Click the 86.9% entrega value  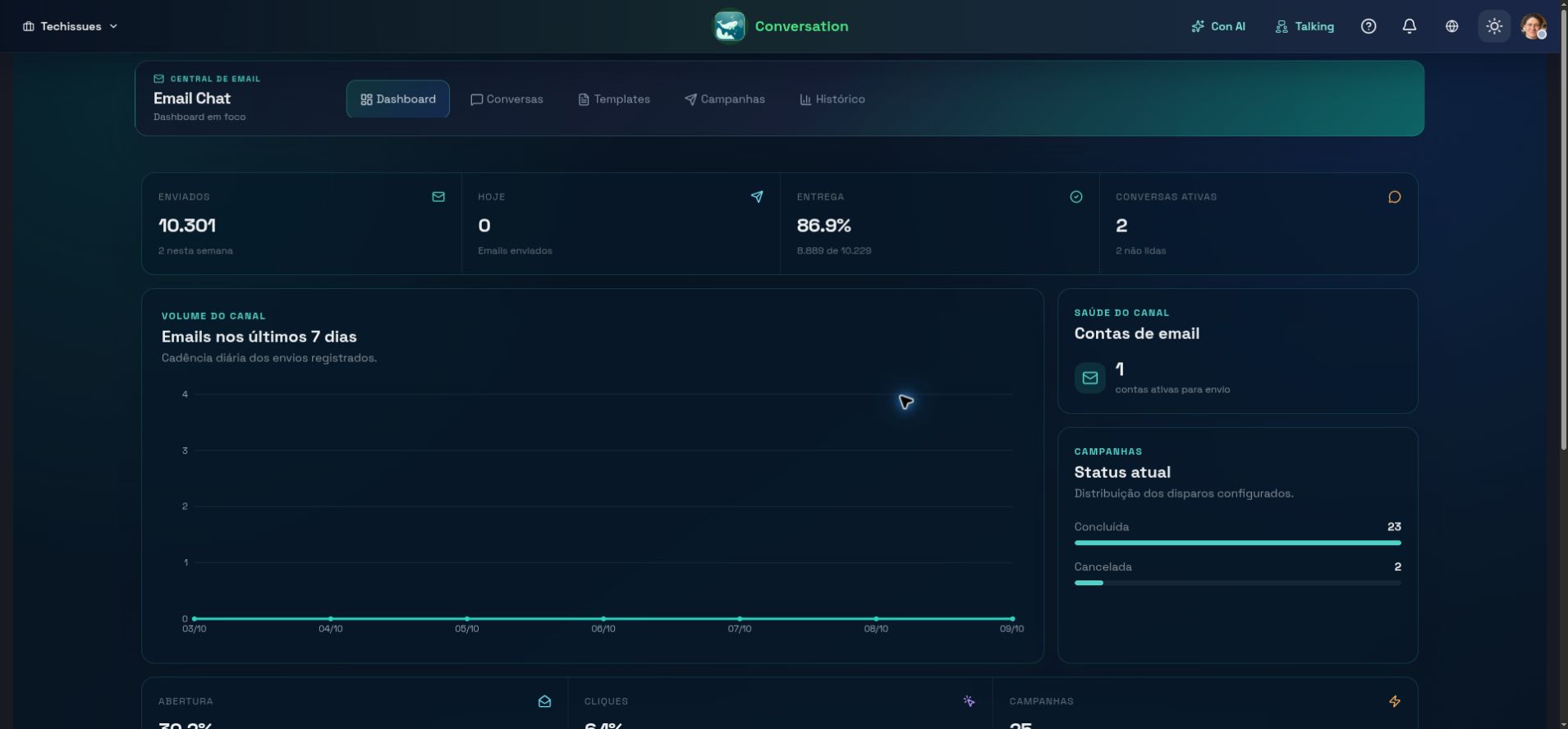tap(823, 225)
